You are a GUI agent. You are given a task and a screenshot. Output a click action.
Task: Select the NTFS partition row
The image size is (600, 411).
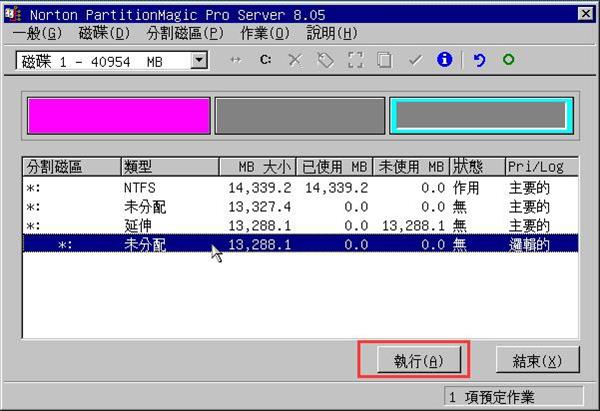[300, 188]
